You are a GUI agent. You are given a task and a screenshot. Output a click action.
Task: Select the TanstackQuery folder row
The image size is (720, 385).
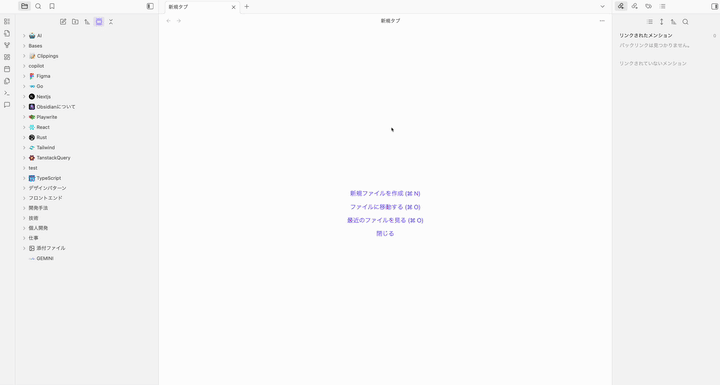point(87,158)
